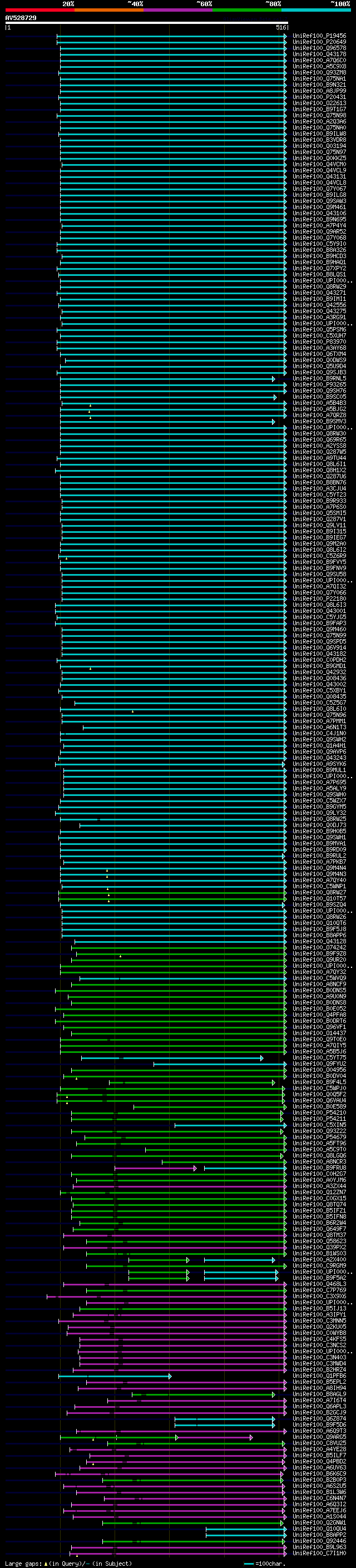Select the UniRef100_Q92446 label

(x=319, y=1541)
